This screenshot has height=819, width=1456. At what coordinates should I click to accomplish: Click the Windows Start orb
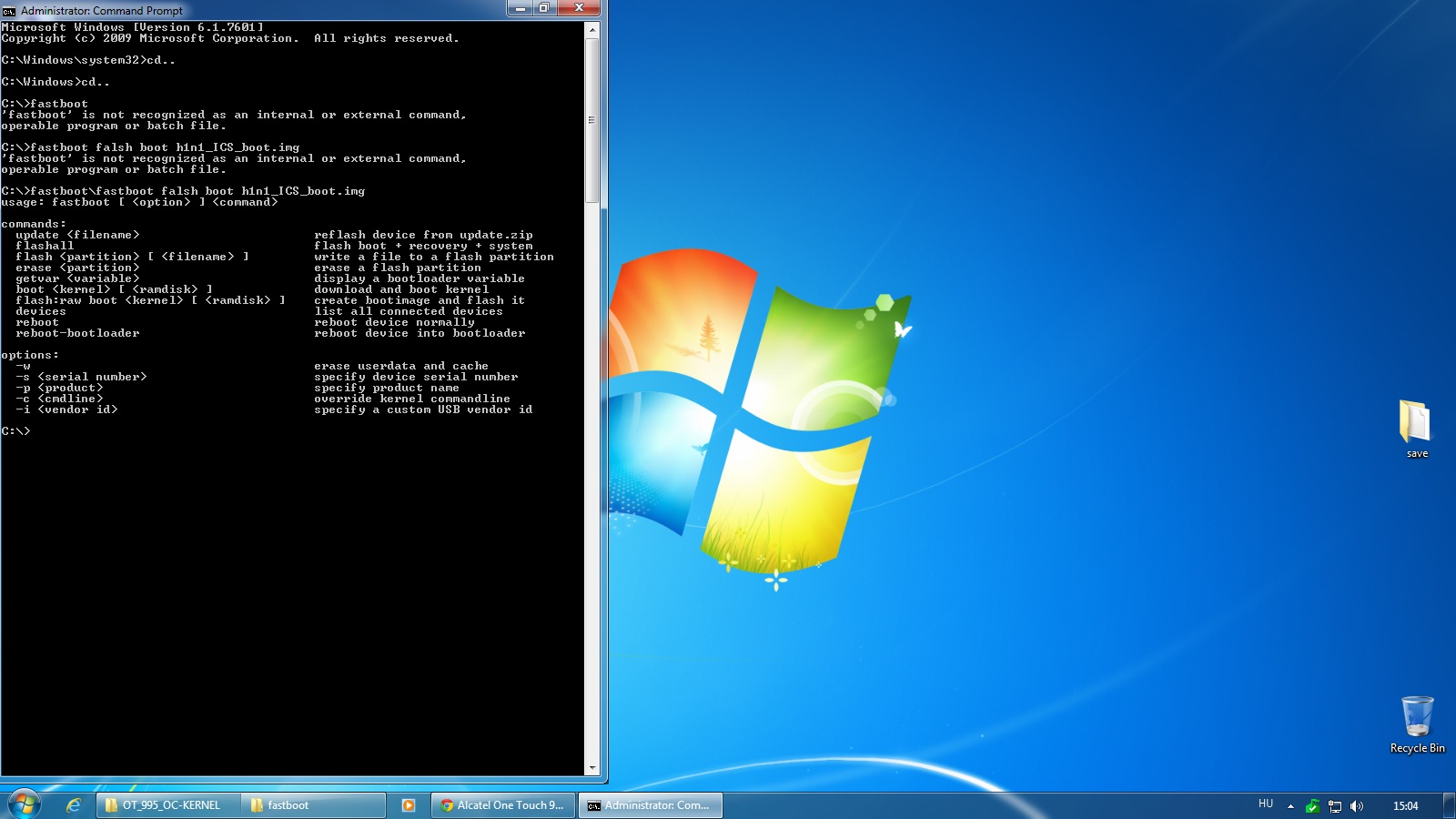[25, 804]
